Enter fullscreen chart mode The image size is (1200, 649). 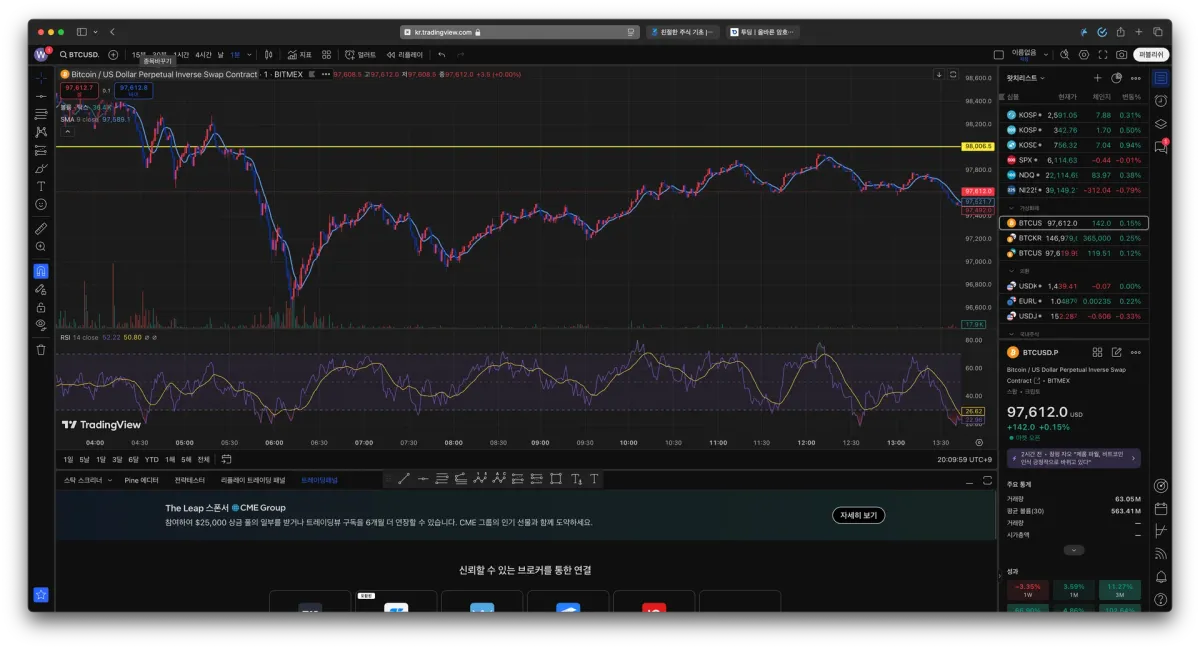1103,55
